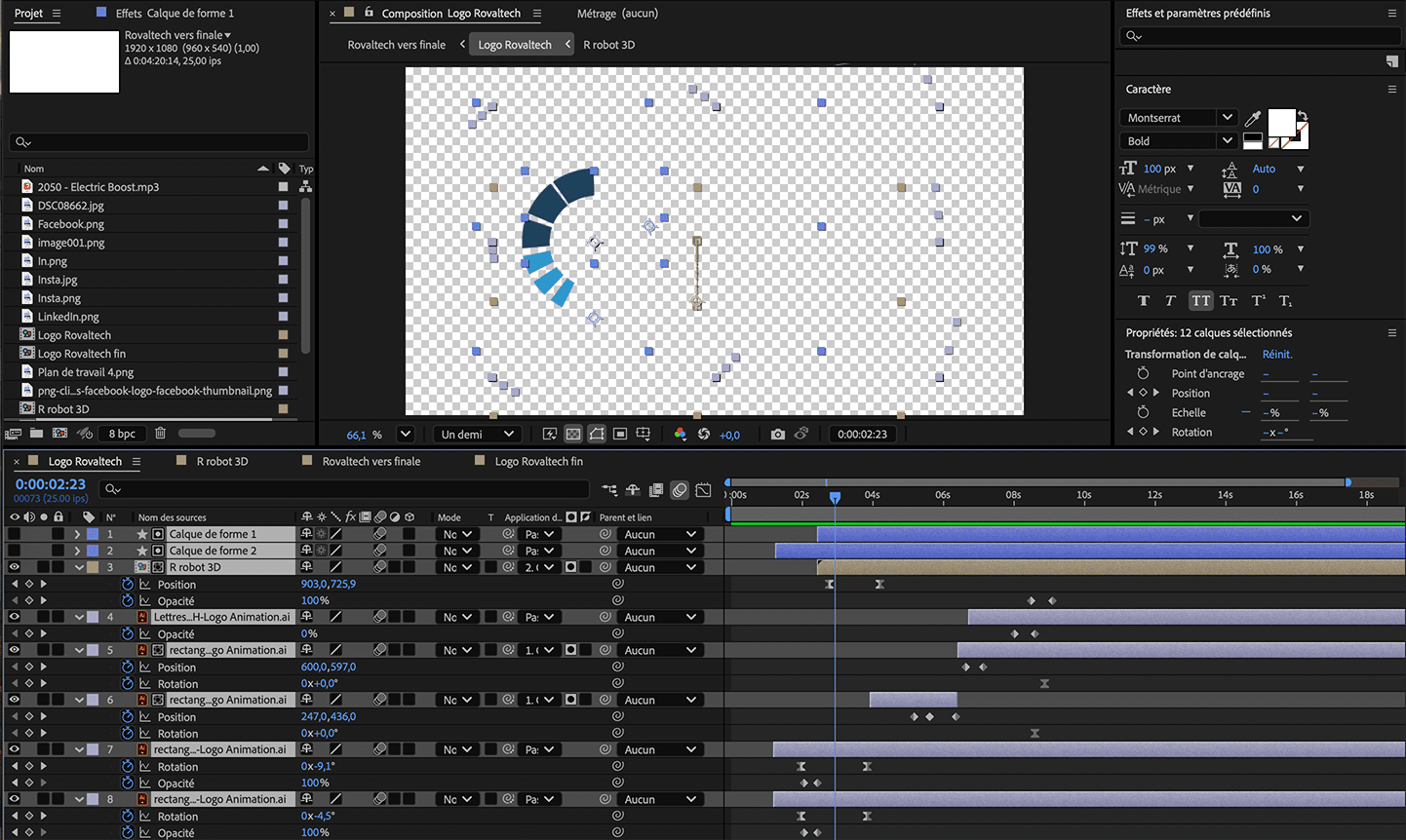The image size is (1406, 840).
Task: Go to Rovaltech vers finale in viewer breadcrumb
Action: [397, 45]
